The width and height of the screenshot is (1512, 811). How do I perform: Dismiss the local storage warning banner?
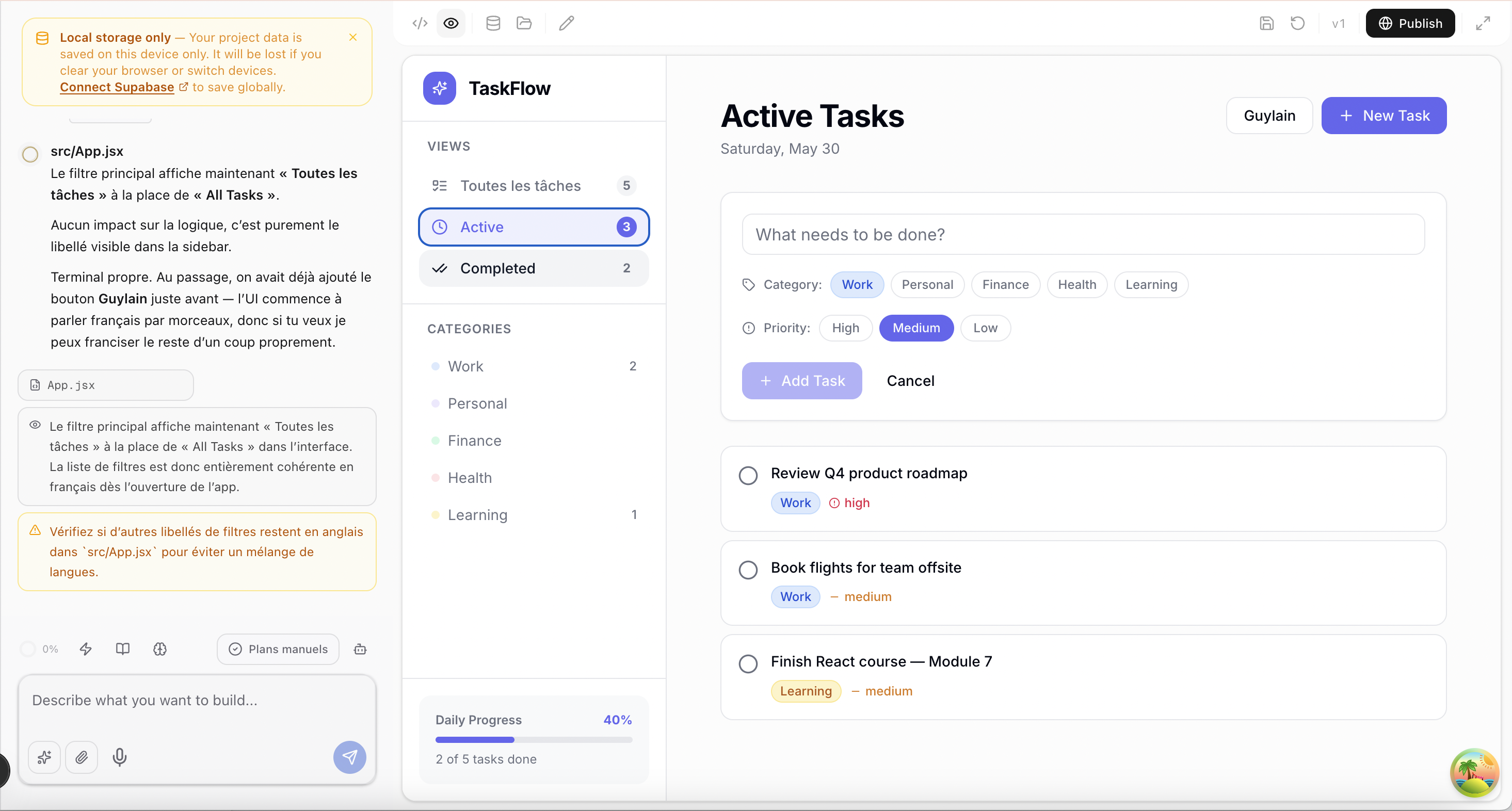point(353,38)
